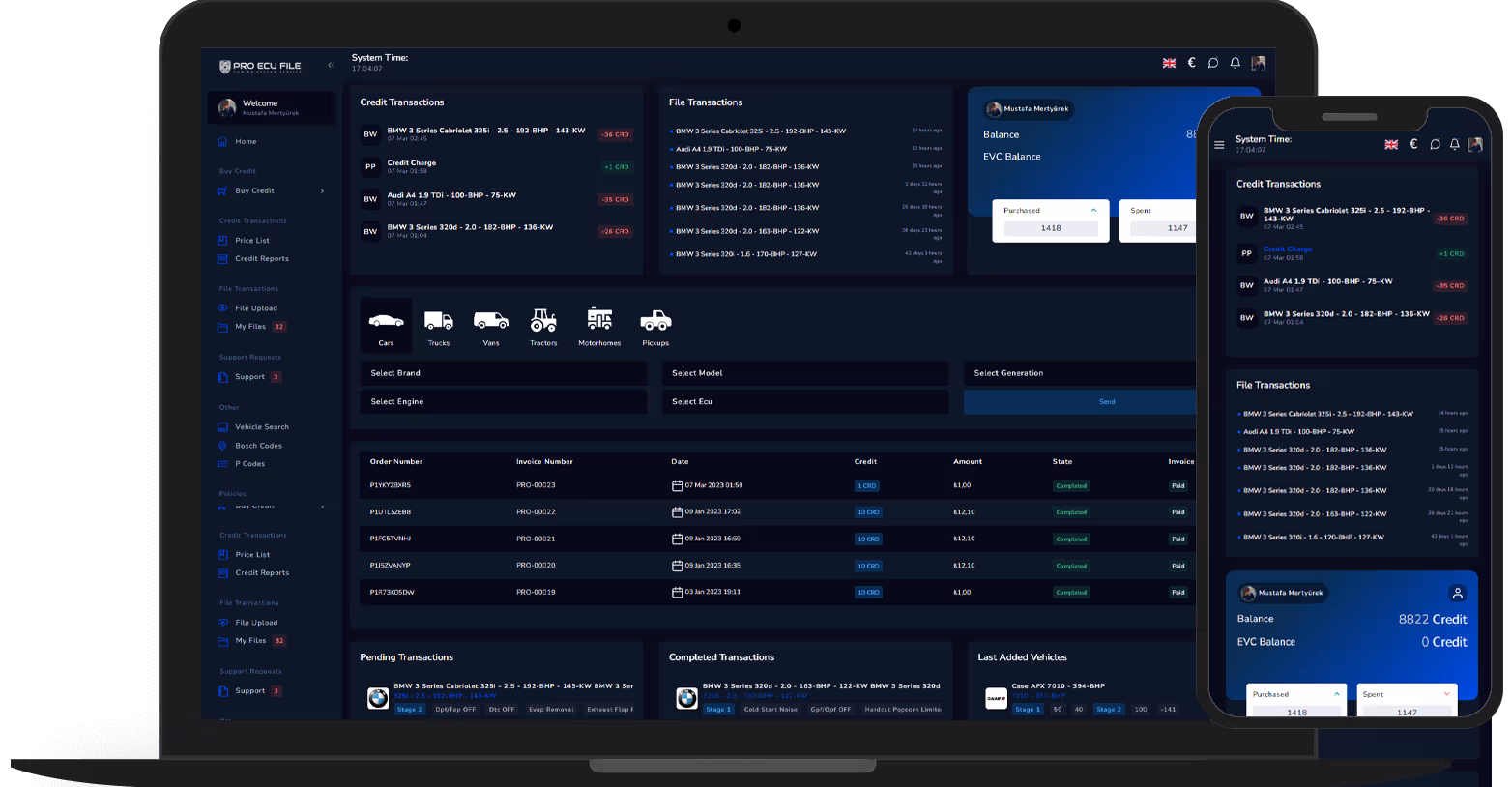The image size is (1512, 787).
Task: Collapse the sidebar with double chevron
Action: click(331, 65)
